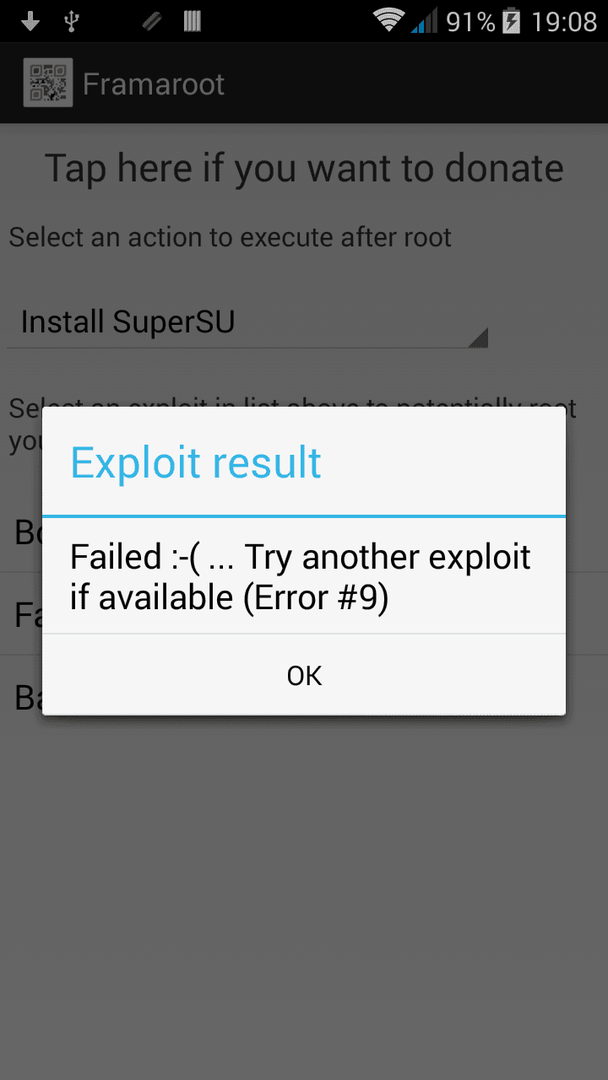Tap the donate link text
The height and width of the screenshot is (1080, 608).
click(304, 168)
